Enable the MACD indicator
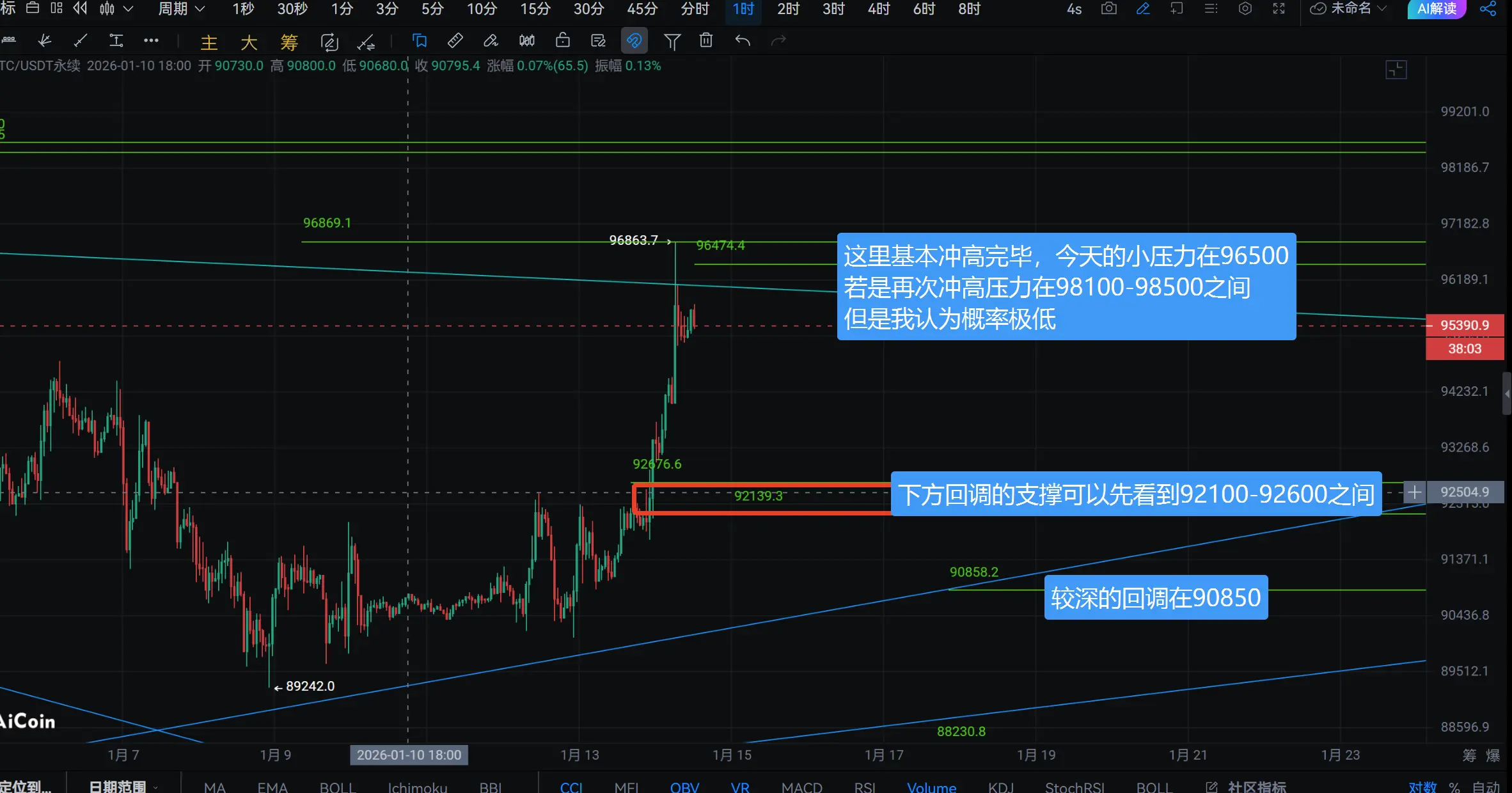 (x=801, y=787)
